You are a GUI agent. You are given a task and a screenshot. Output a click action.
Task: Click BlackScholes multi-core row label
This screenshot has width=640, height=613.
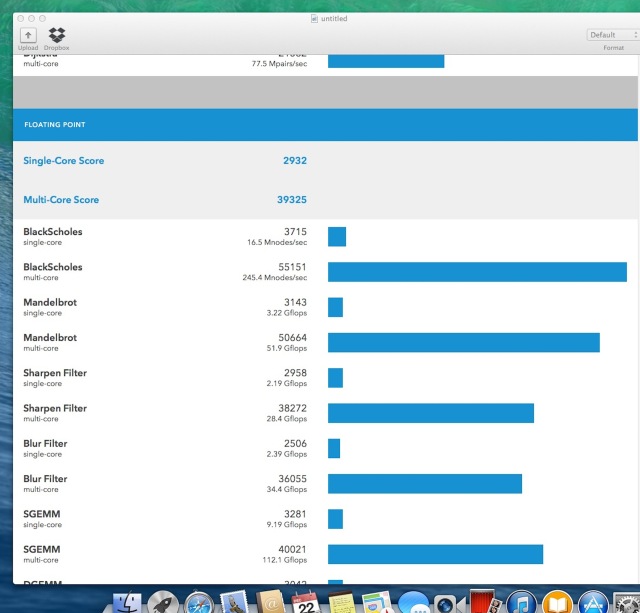[x=53, y=272]
